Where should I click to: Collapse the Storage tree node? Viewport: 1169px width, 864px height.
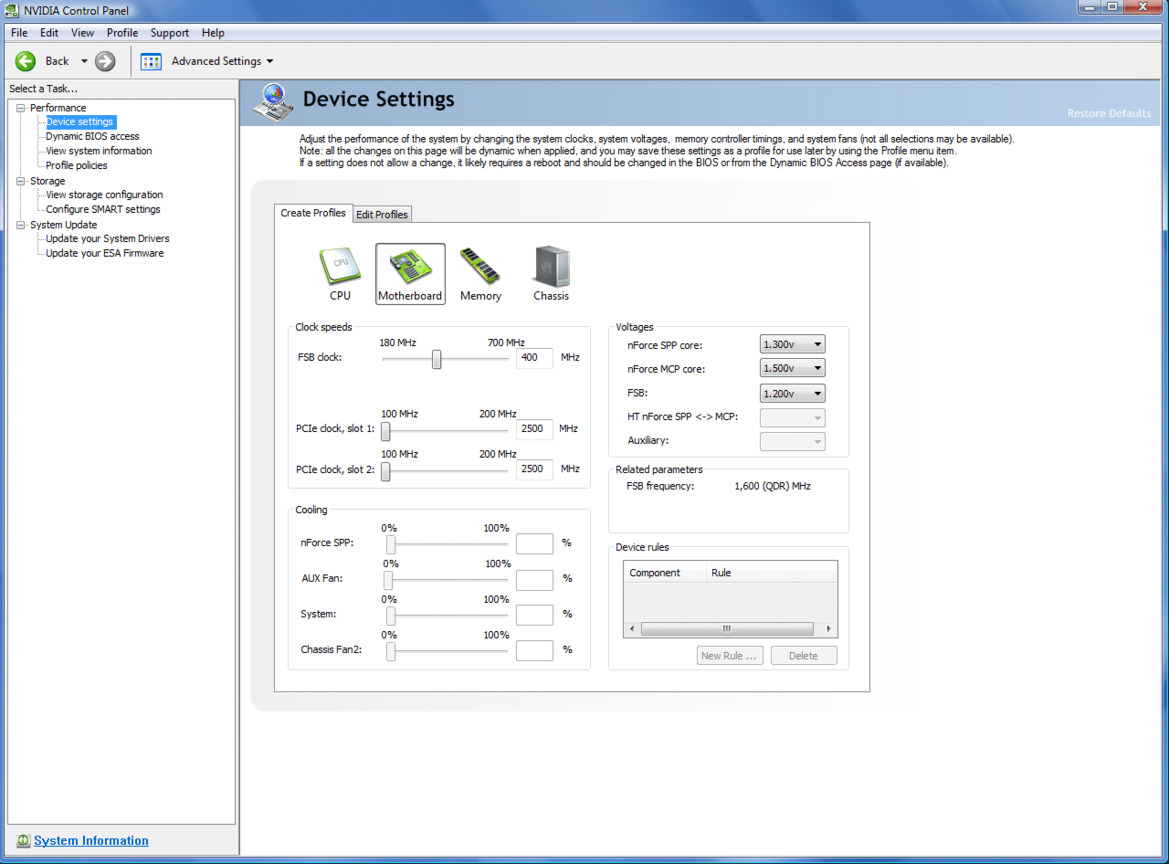[21, 181]
